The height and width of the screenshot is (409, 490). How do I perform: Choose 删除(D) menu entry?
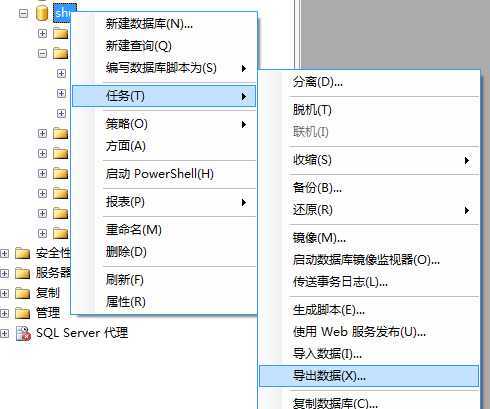(x=164, y=252)
